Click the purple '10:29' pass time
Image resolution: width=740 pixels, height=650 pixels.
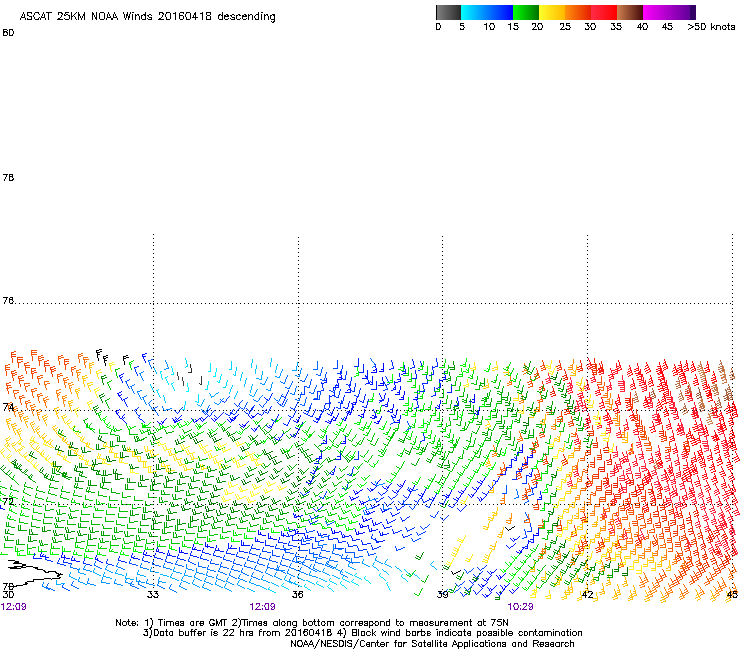tap(520, 607)
